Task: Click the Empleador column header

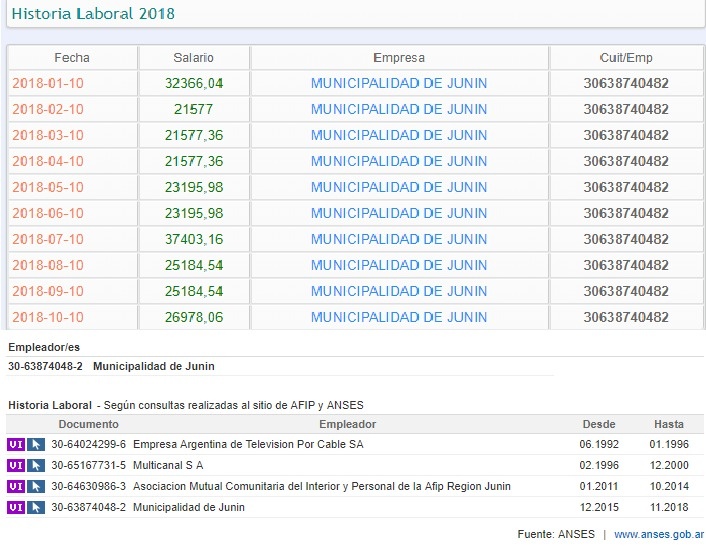Action: pyautogui.click(x=348, y=424)
